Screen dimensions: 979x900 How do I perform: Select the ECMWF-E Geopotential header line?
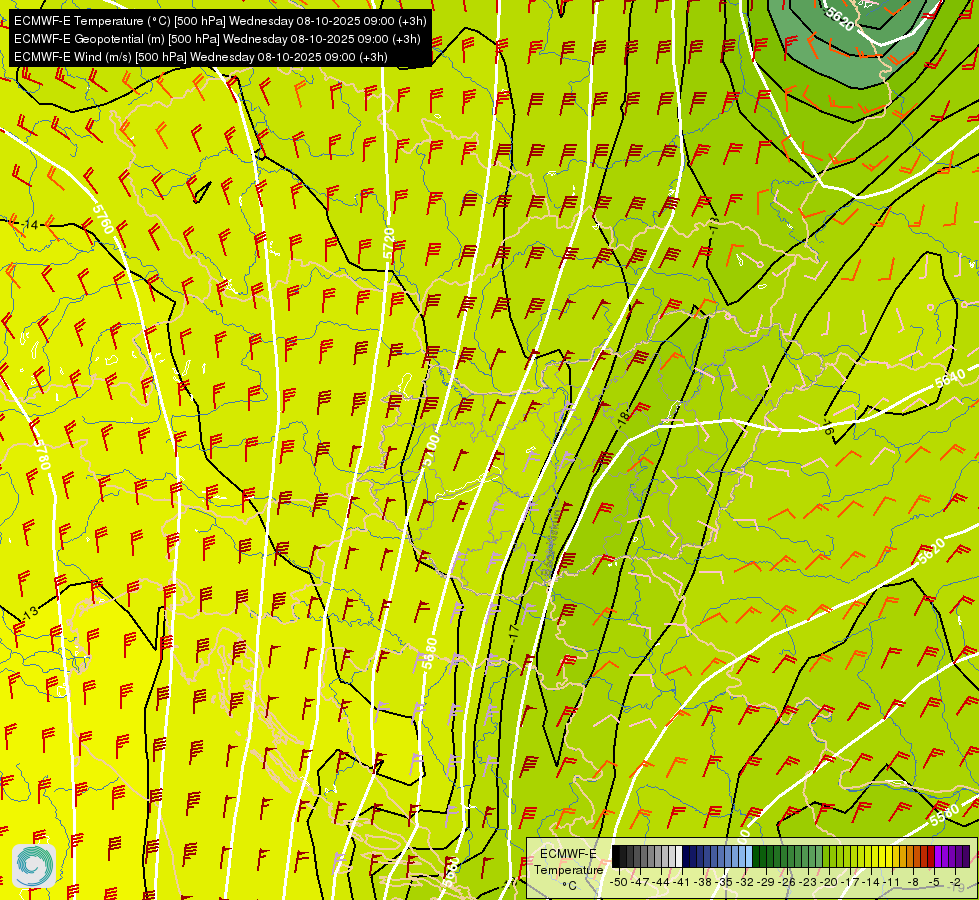217,39
